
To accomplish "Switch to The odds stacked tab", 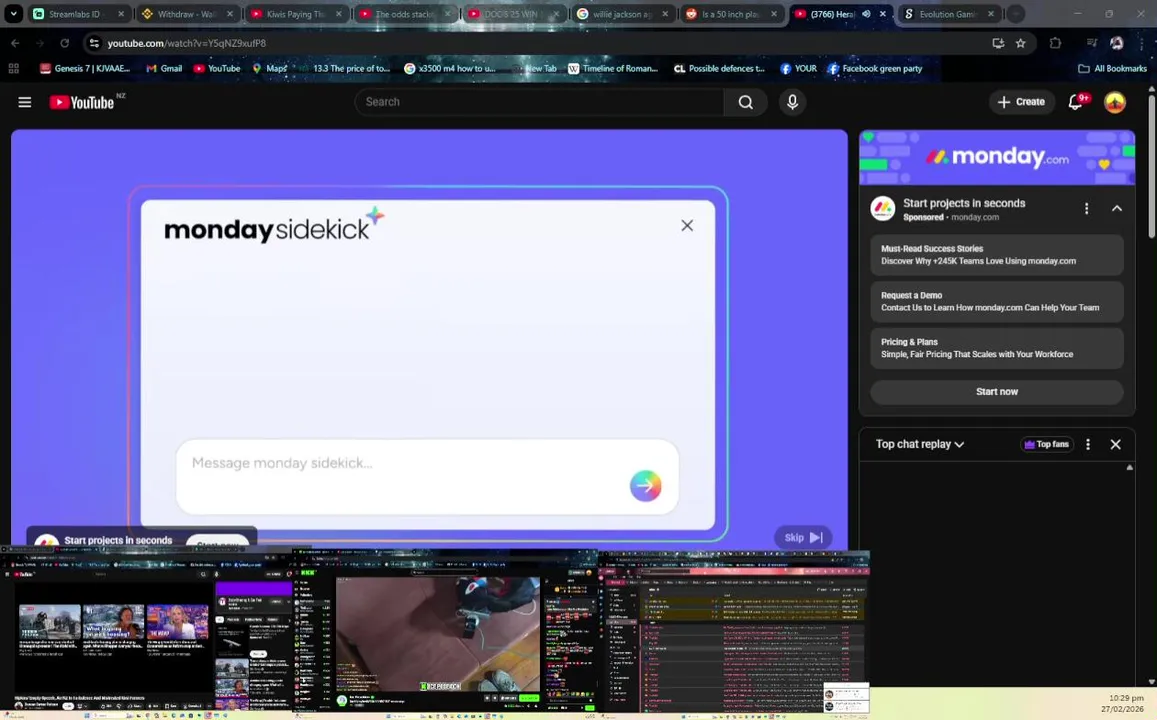I will pos(404,14).
